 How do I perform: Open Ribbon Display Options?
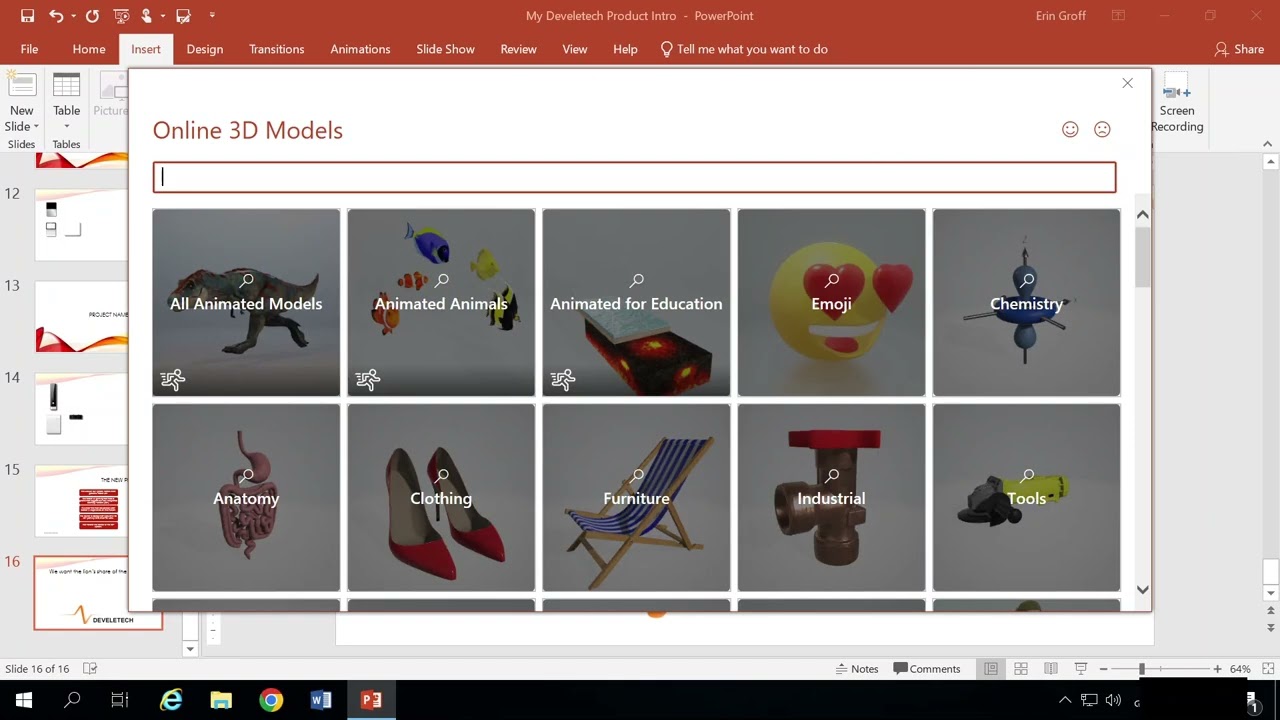pyautogui.click(x=1119, y=16)
